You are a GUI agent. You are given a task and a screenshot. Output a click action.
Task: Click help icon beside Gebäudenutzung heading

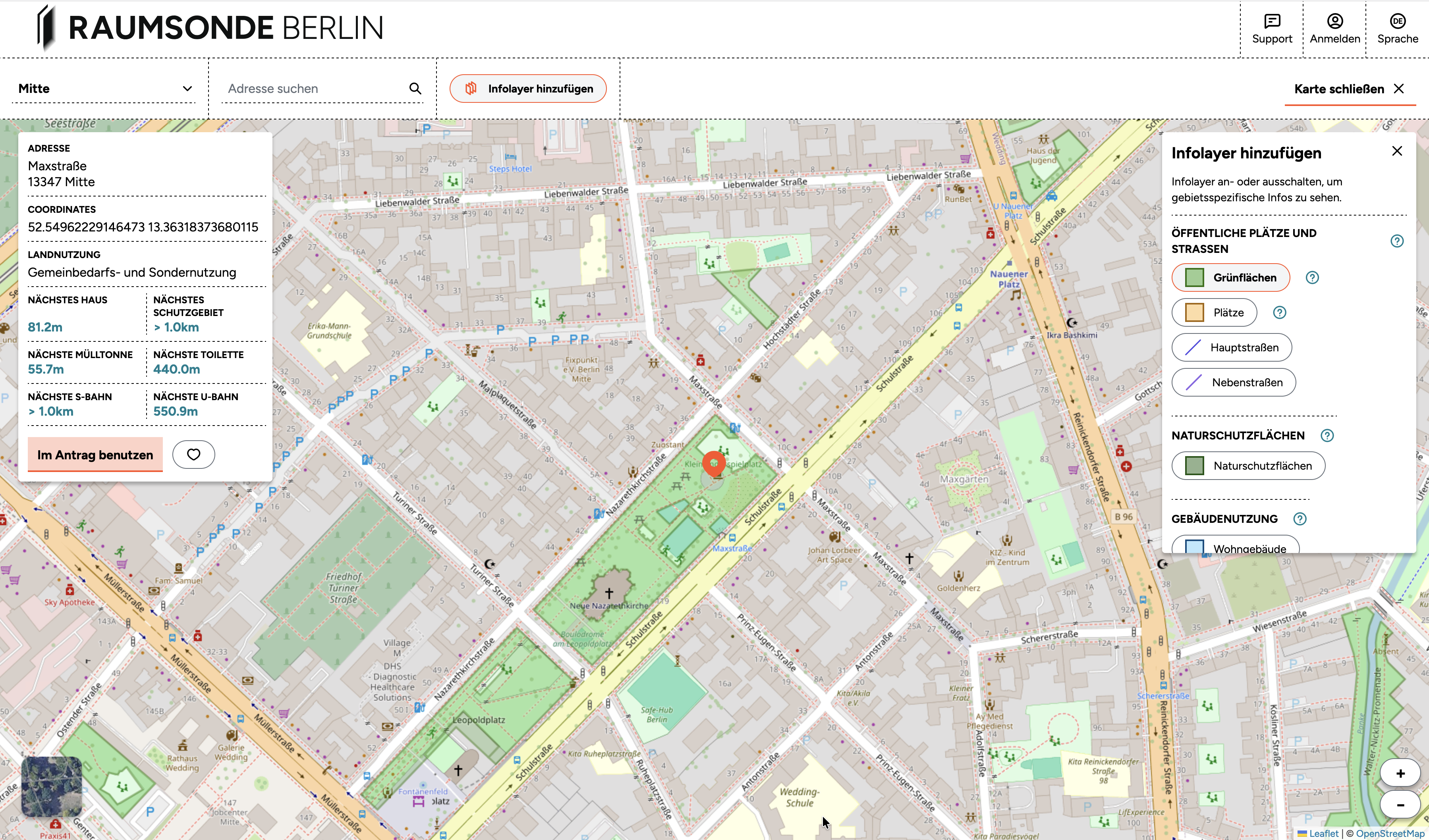pos(1300,518)
